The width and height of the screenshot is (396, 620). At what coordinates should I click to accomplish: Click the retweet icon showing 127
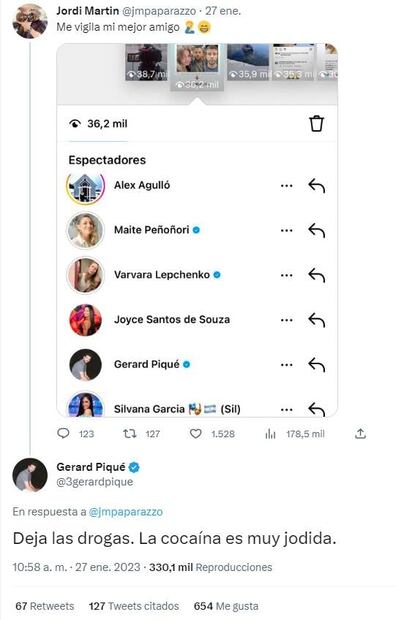coord(130,434)
